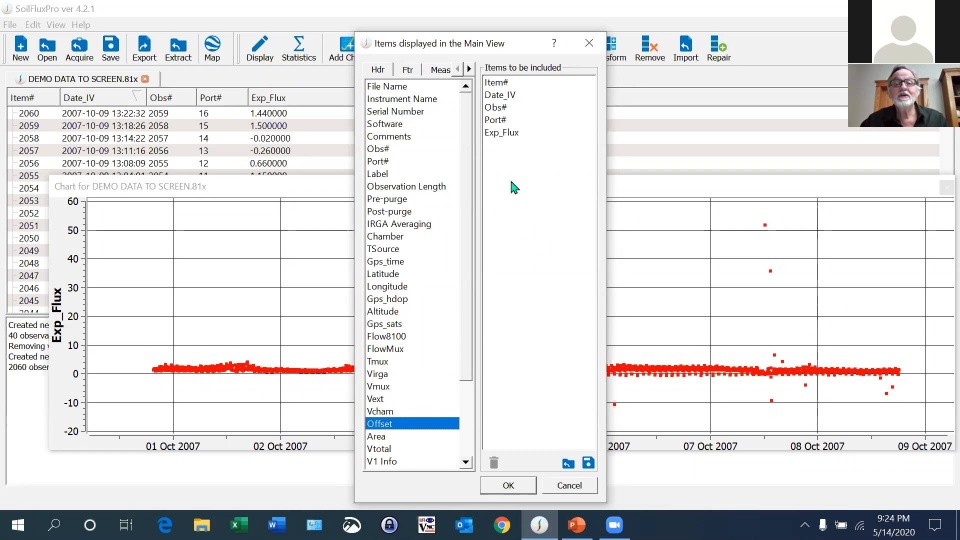Click the available-items list vertical scrollbar

[465, 235]
